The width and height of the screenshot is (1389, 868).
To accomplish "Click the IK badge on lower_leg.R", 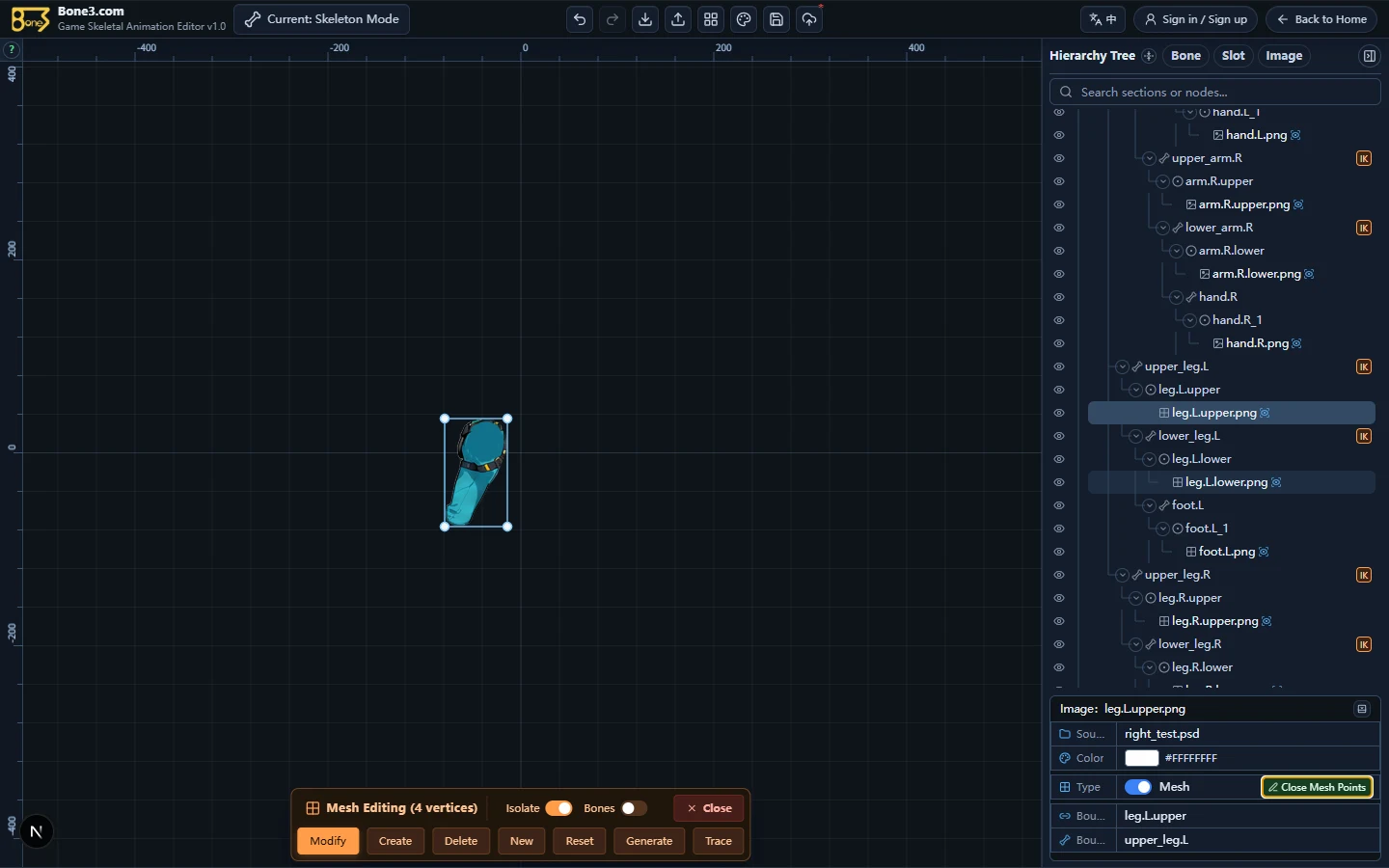I will (x=1364, y=644).
